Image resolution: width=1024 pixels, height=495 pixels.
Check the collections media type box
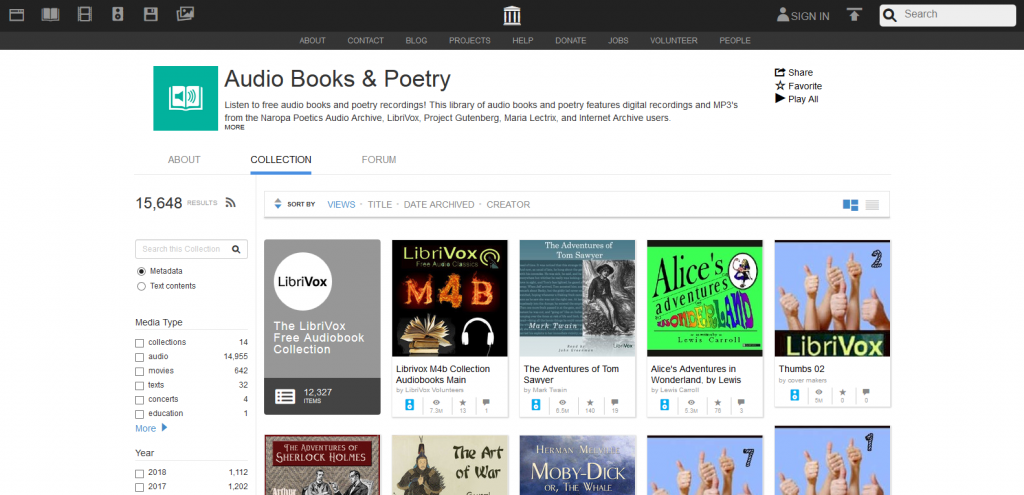click(x=139, y=343)
